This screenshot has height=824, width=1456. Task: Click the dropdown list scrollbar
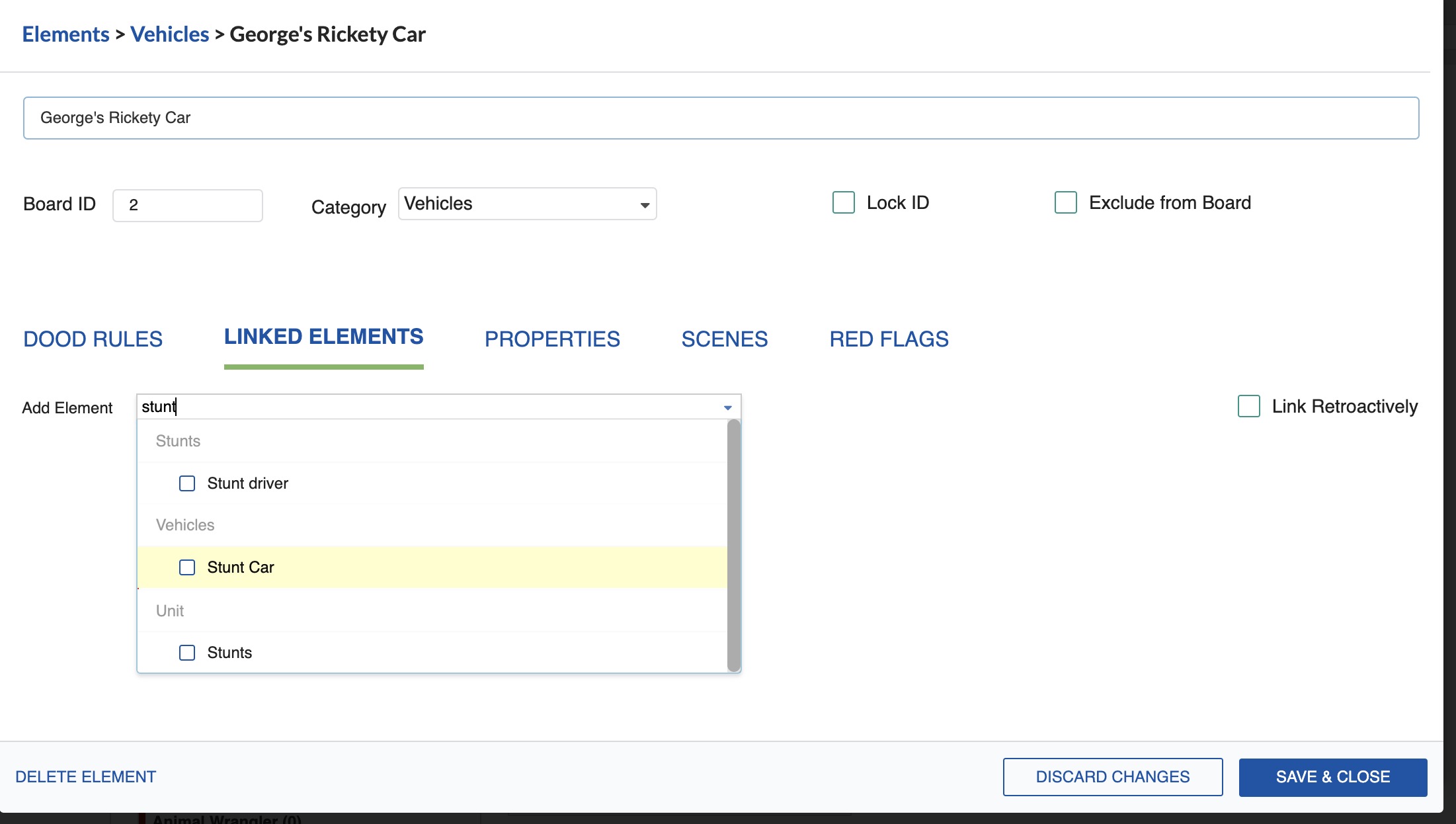point(733,546)
